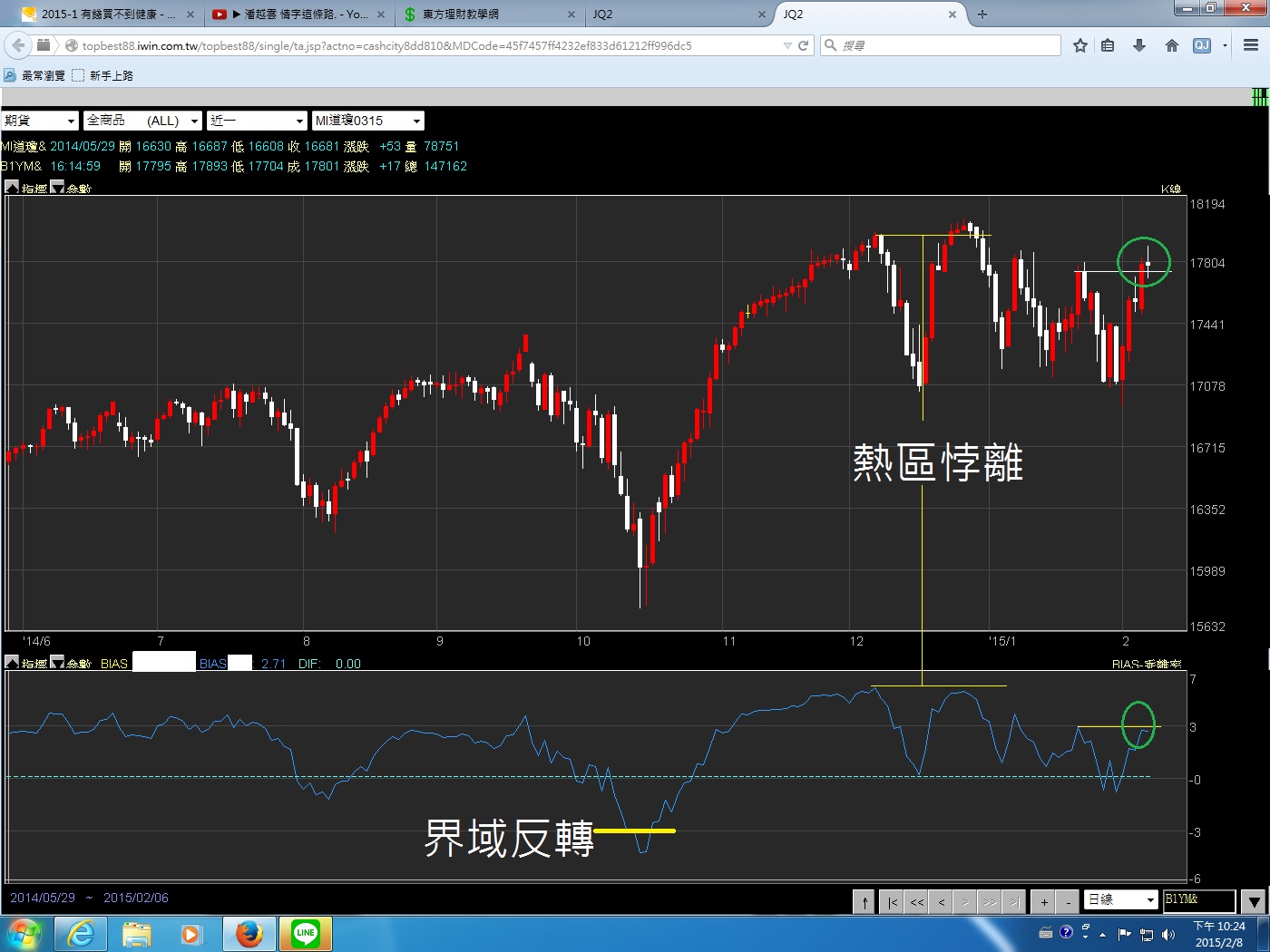The image size is (1270, 952).
Task: Page forward fast with >> button
Action: [x=990, y=901]
